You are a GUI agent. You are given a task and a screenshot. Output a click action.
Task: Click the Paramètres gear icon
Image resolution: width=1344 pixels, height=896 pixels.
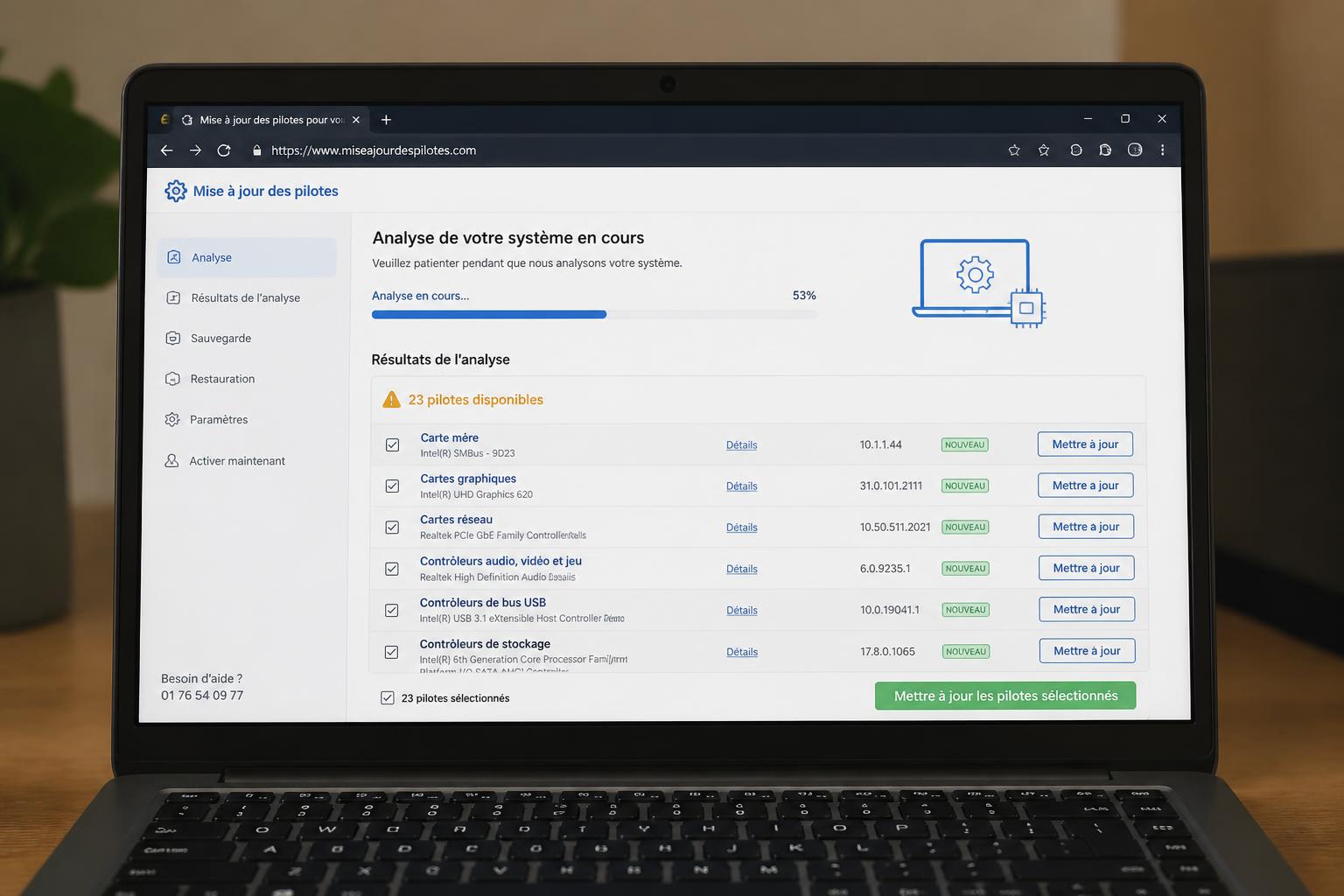[172, 419]
